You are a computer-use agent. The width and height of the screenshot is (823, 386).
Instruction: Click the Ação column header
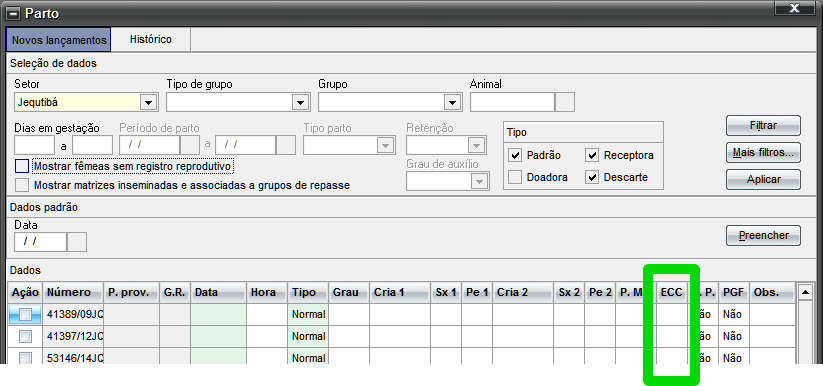[25, 293]
